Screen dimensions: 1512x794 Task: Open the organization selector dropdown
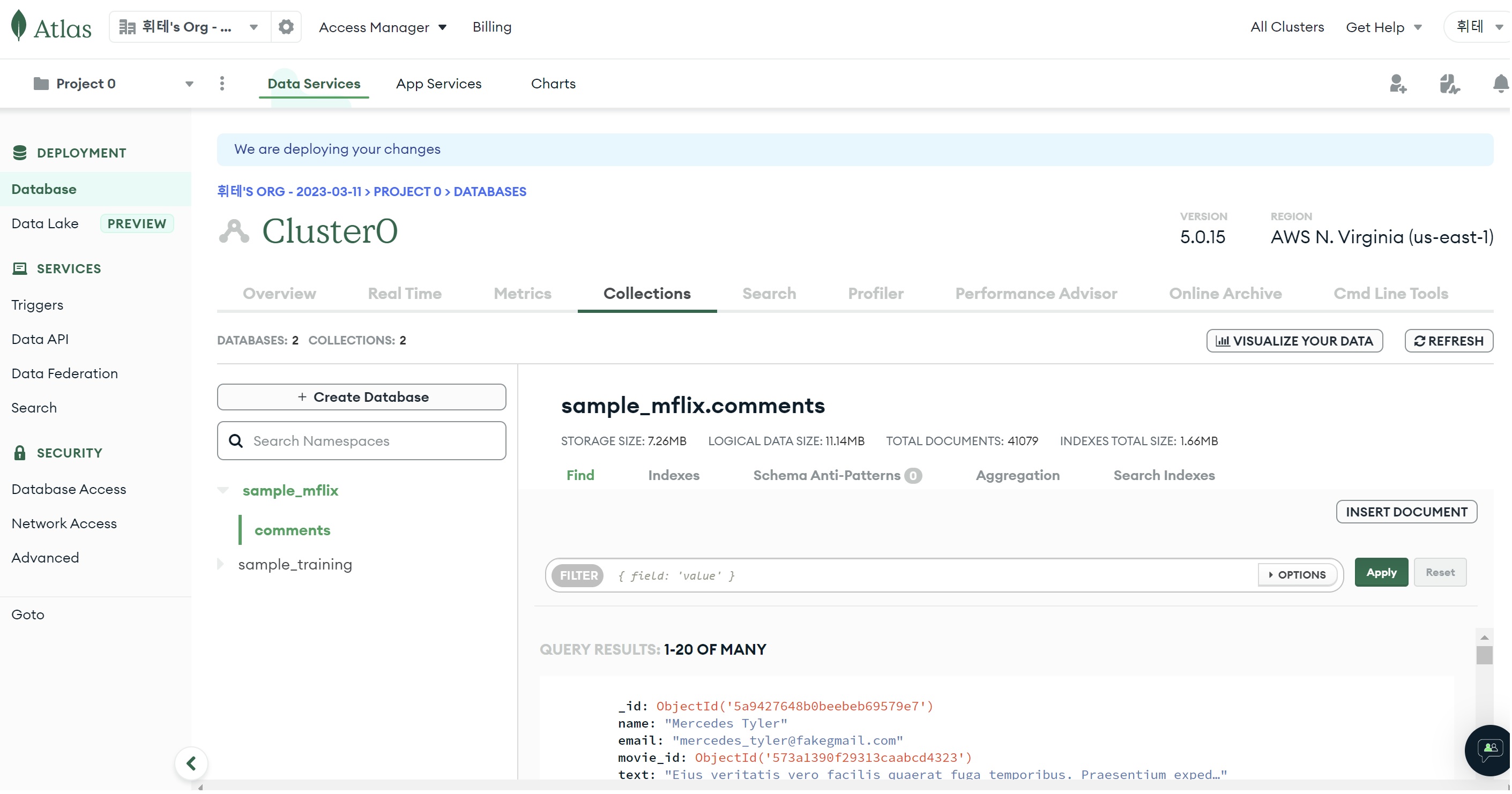[190, 27]
